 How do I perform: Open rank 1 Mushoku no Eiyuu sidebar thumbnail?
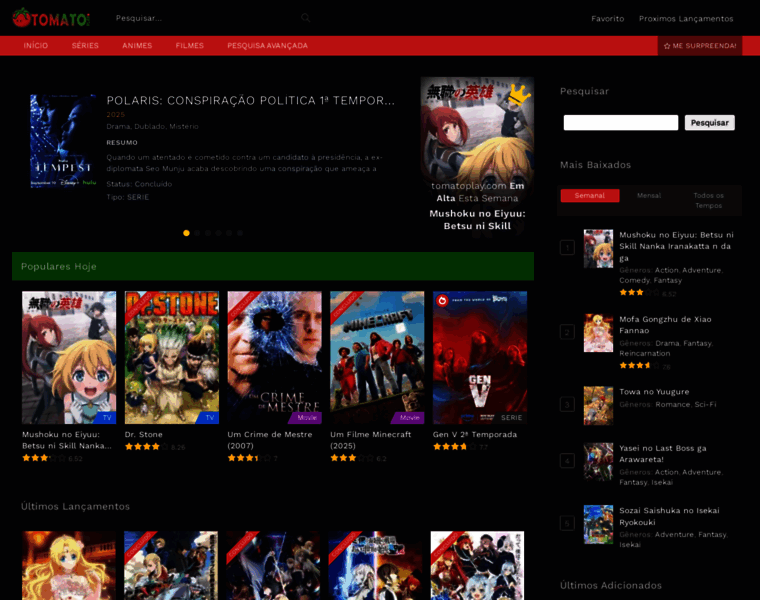pyautogui.click(x=598, y=249)
